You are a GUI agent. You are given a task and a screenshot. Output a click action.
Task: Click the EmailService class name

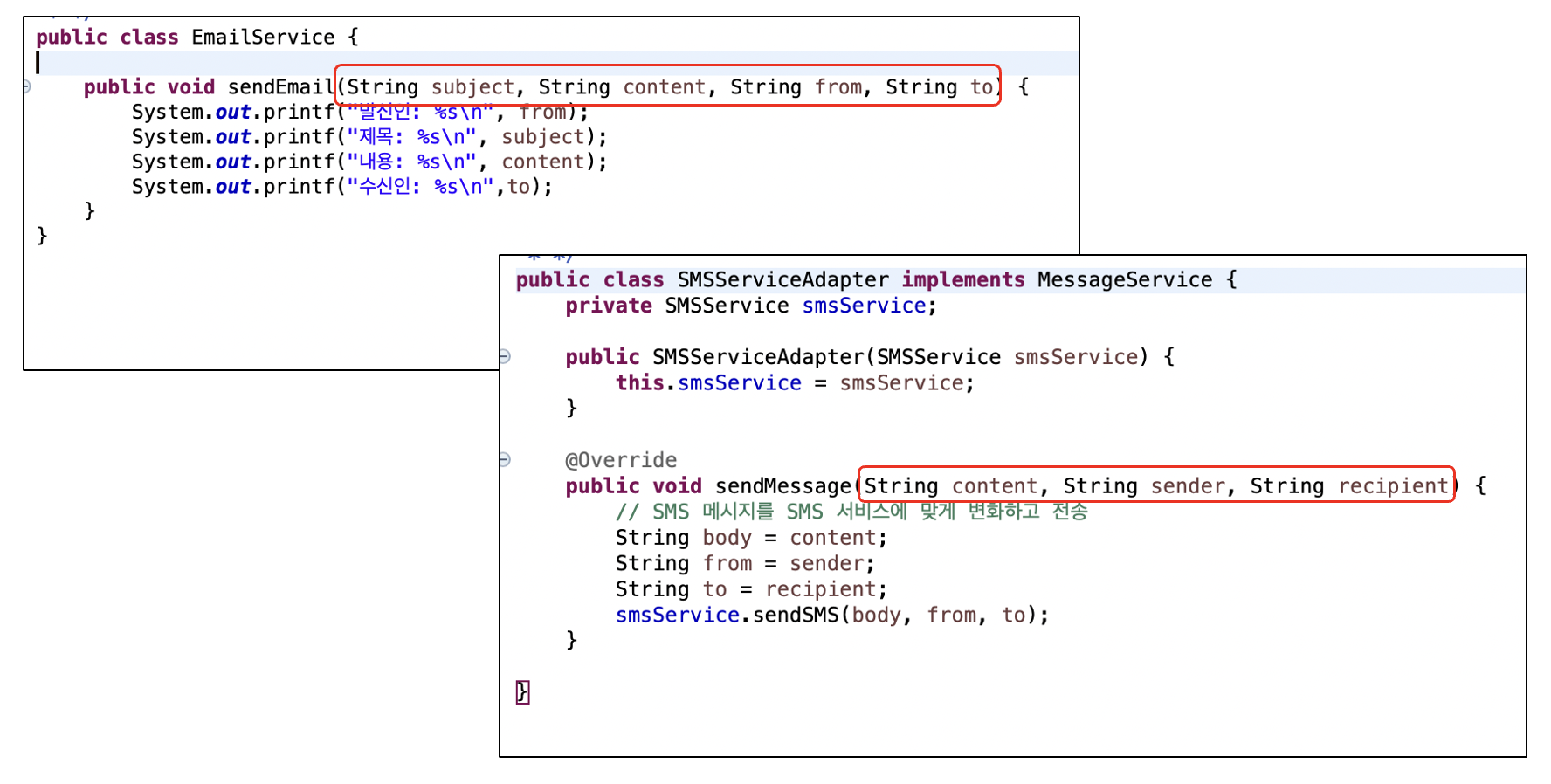point(263,38)
